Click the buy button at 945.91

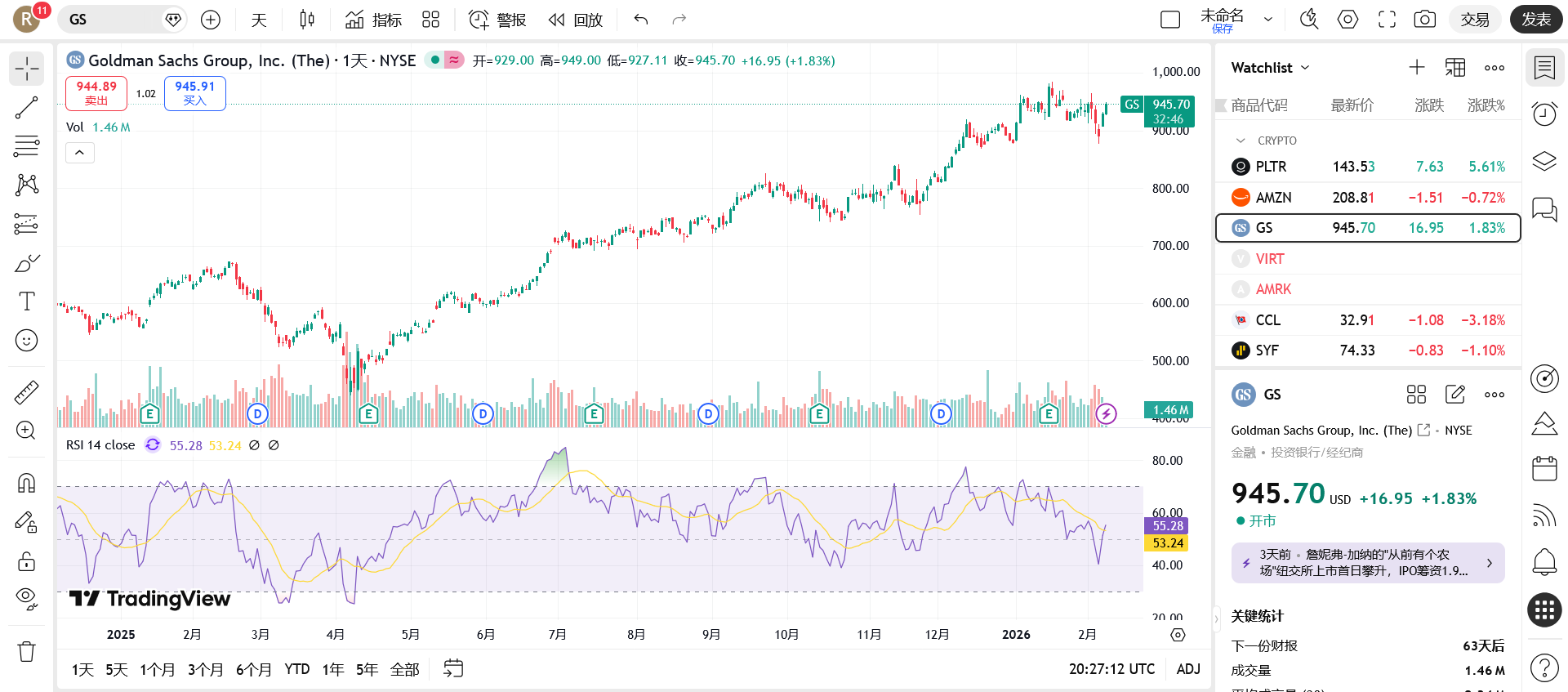pos(194,93)
